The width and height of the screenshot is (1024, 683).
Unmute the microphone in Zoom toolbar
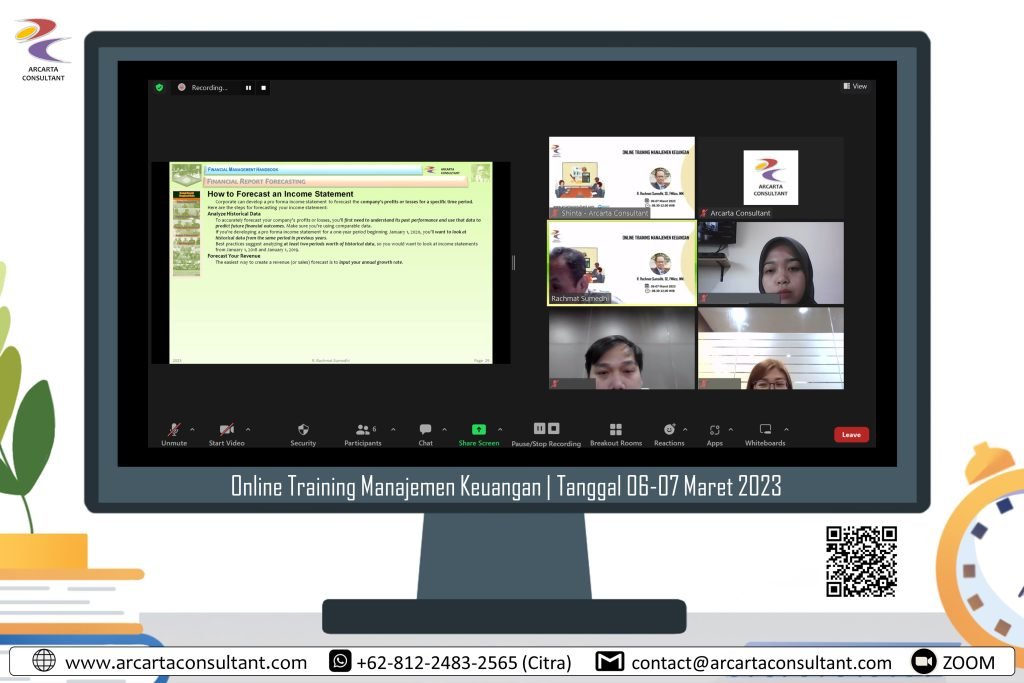click(x=174, y=430)
